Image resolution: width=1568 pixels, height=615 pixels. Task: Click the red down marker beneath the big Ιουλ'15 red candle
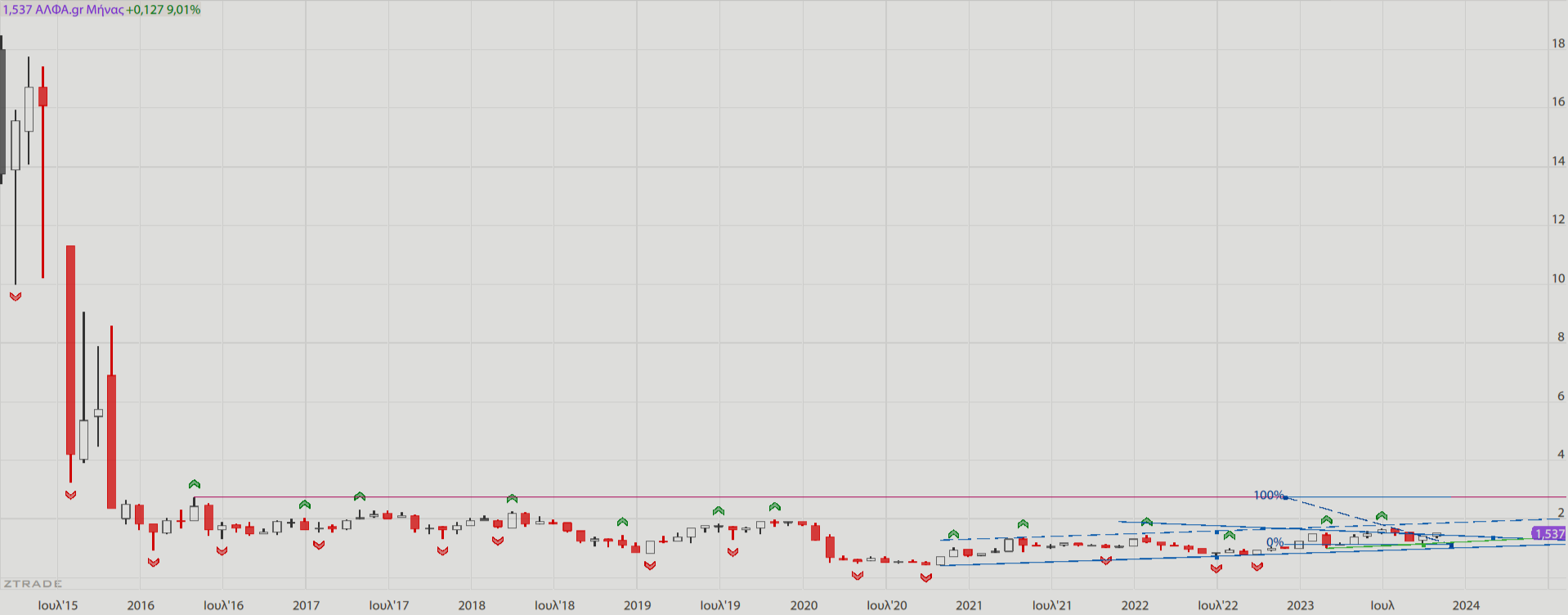click(x=71, y=495)
